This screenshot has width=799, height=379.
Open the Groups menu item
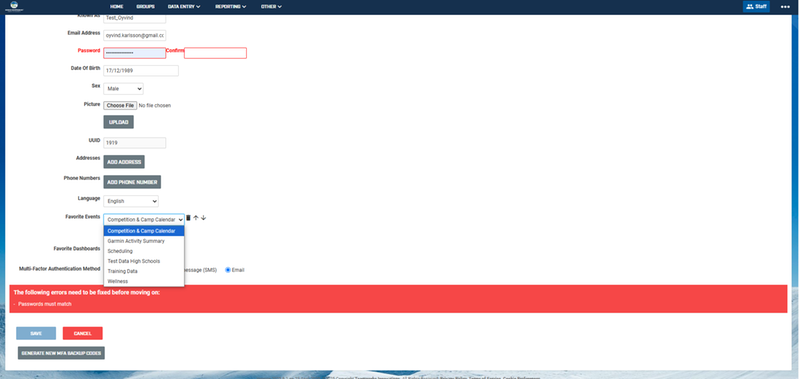(145, 7)
